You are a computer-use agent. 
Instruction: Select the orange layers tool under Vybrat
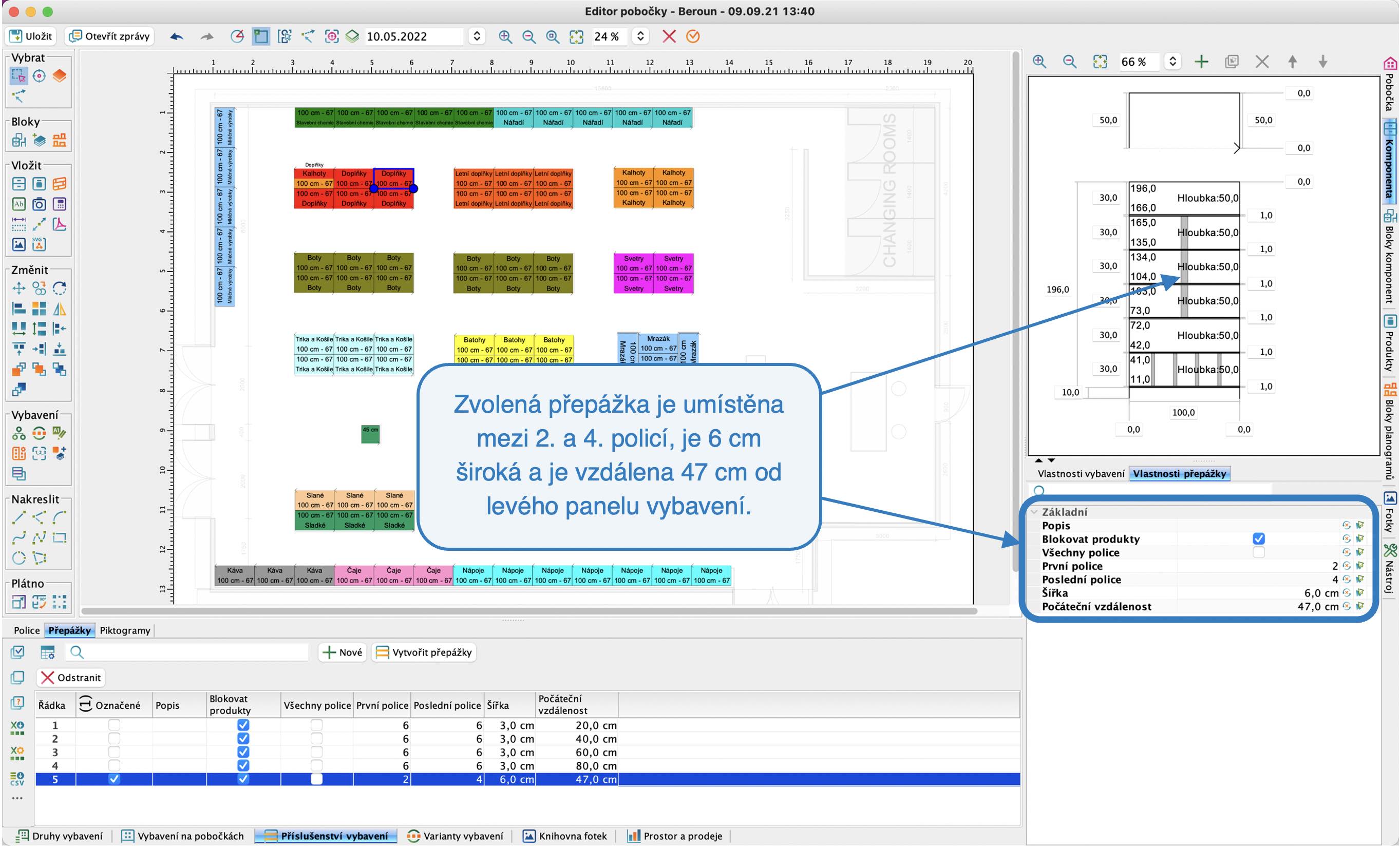pyautogui.click(x=59, y=75)
